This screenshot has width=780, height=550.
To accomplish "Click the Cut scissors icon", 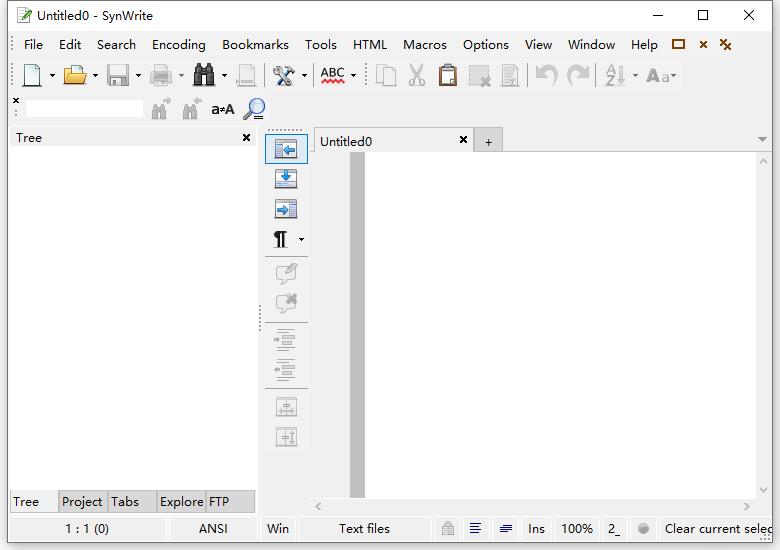I will pyautogui.click(x=417, y=75).
